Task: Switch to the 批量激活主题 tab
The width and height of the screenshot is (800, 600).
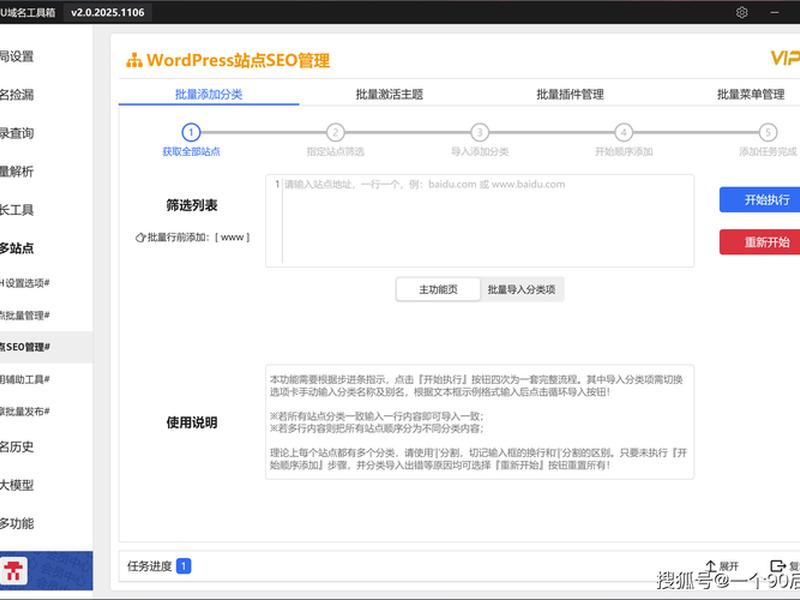Action: click(389, 94)
